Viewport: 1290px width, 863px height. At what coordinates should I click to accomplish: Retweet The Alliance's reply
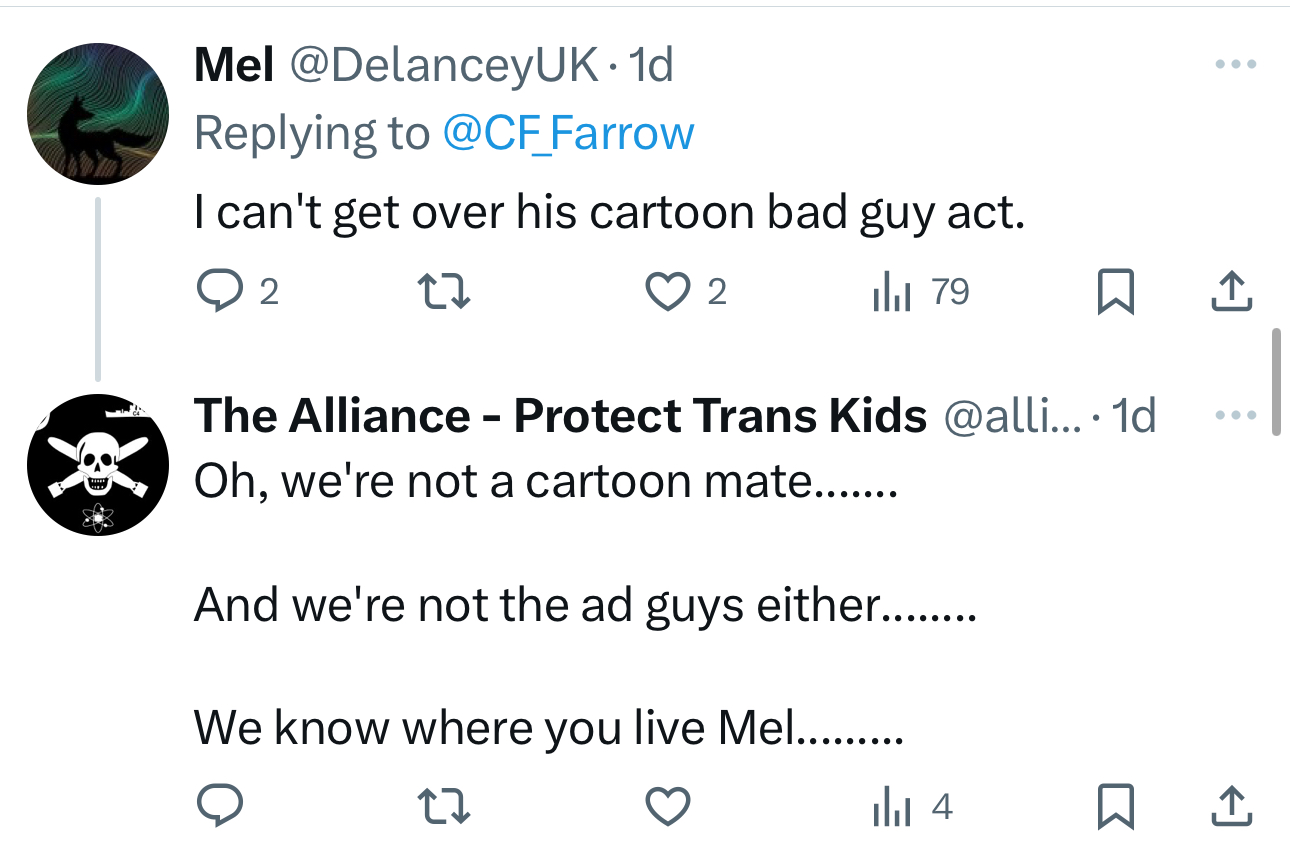pos(441,806)
